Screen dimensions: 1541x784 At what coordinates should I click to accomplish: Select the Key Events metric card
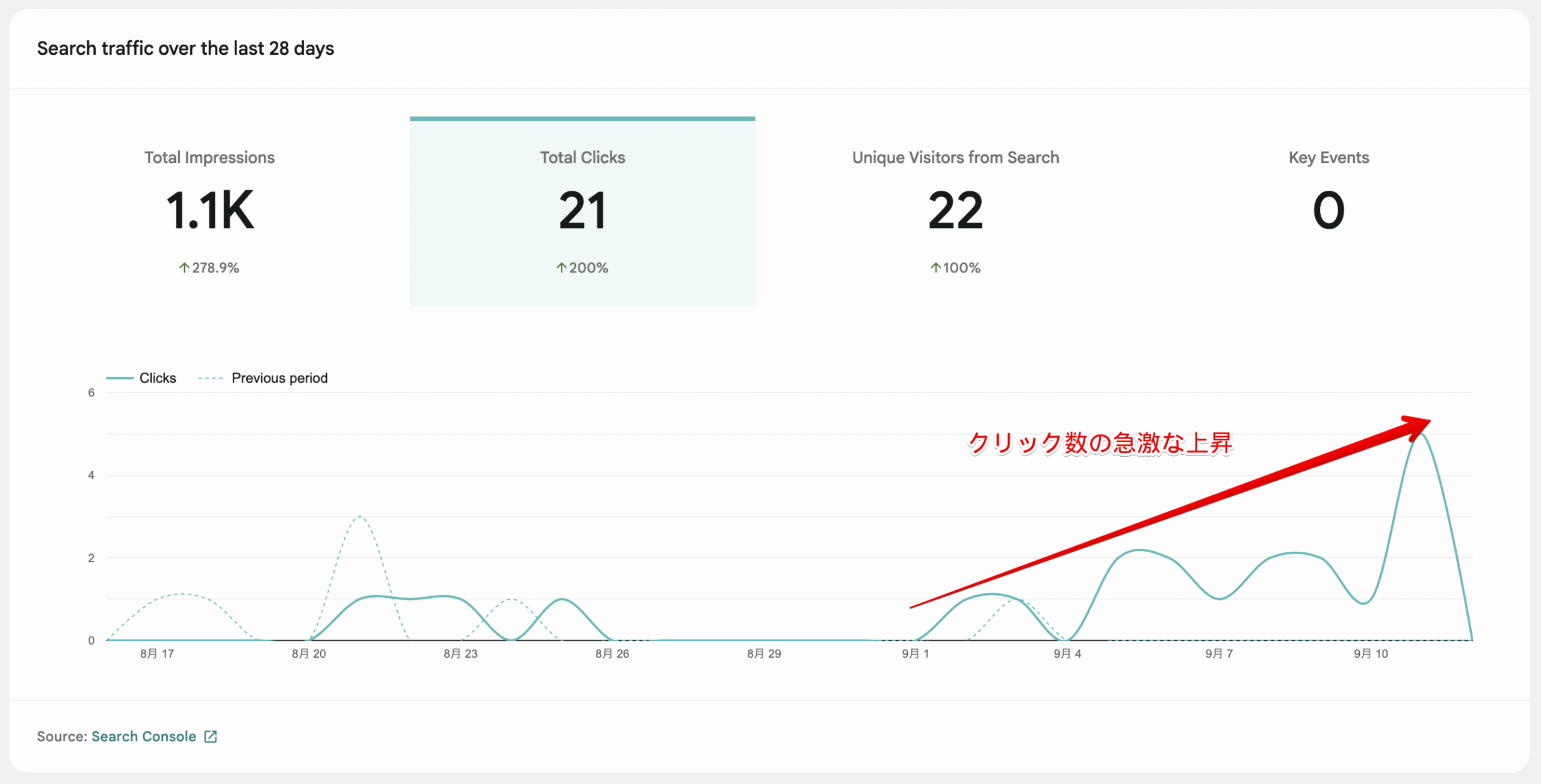1329,211
